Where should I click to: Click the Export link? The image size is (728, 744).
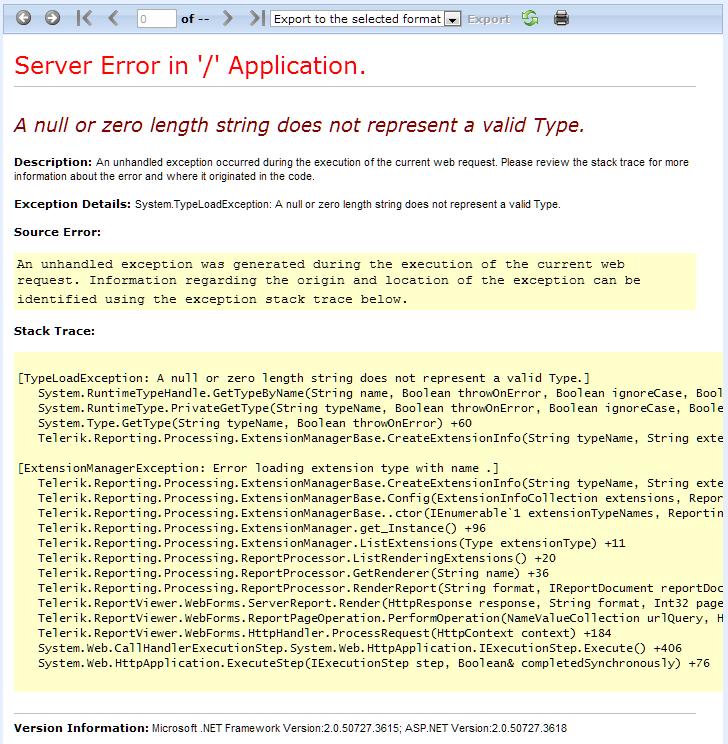pos(489,19)
